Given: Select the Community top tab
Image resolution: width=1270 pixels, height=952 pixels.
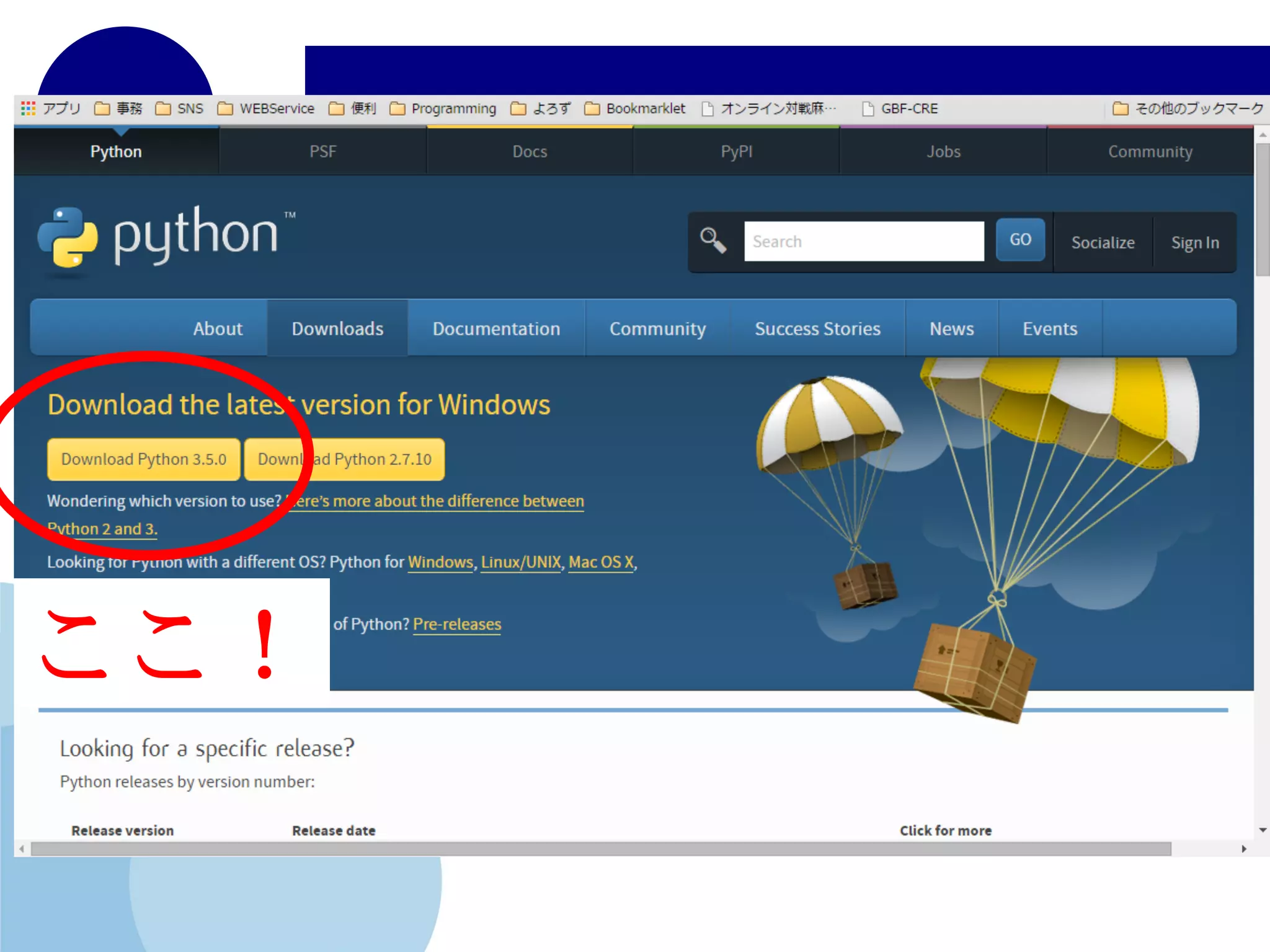Looking at the screenshot, I should [1150, 151].
